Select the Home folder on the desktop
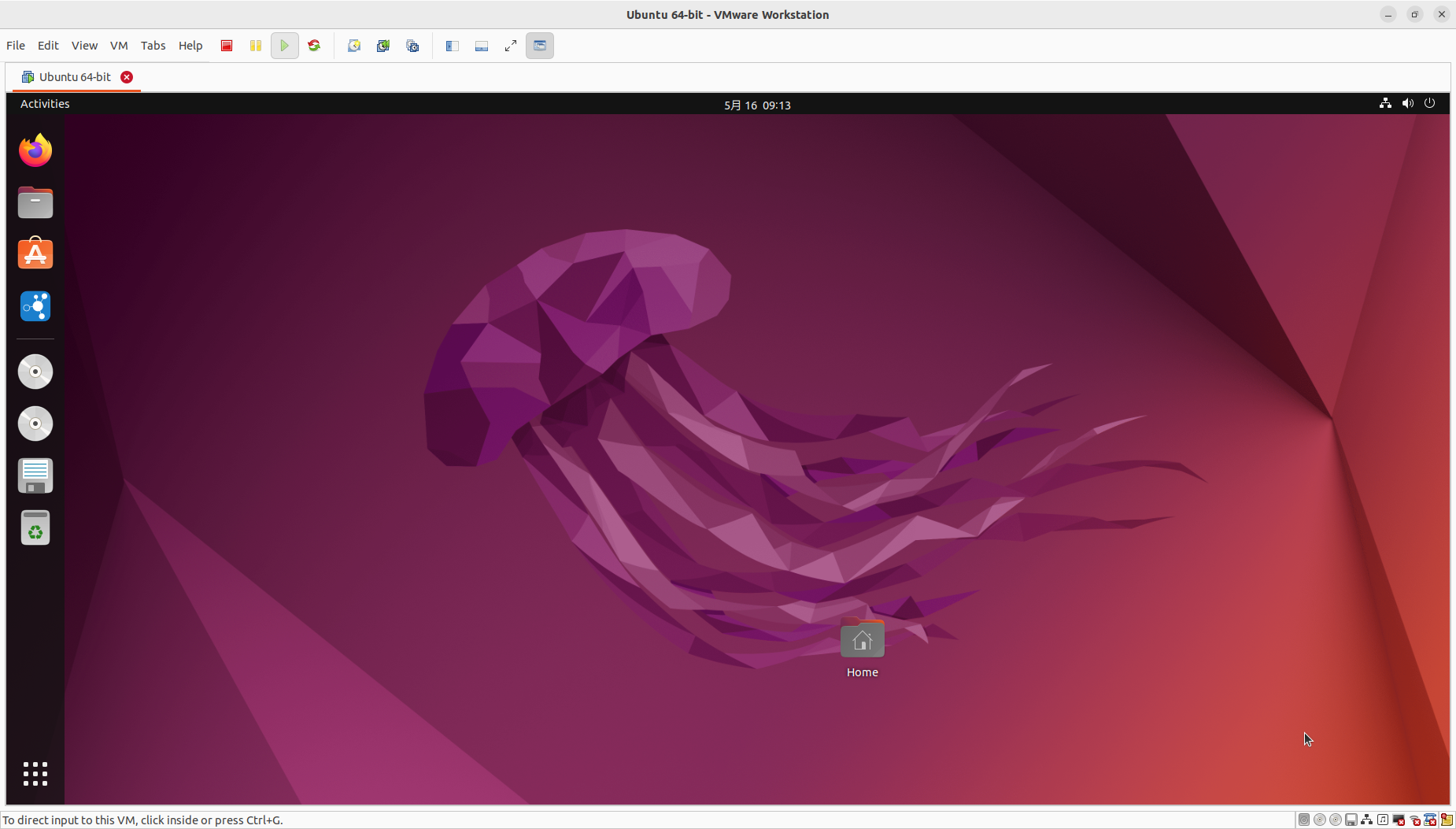The height and width of the screenshot is (829, 1456). (863, 649)
